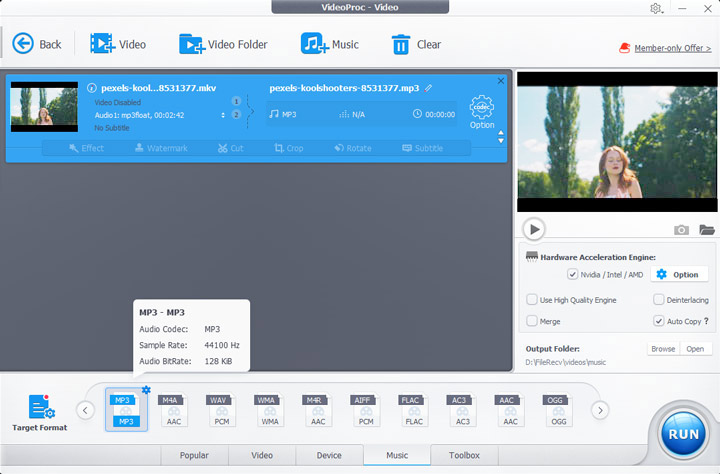
Task: Clear the file list with trash icon
Action: (400, 45)
